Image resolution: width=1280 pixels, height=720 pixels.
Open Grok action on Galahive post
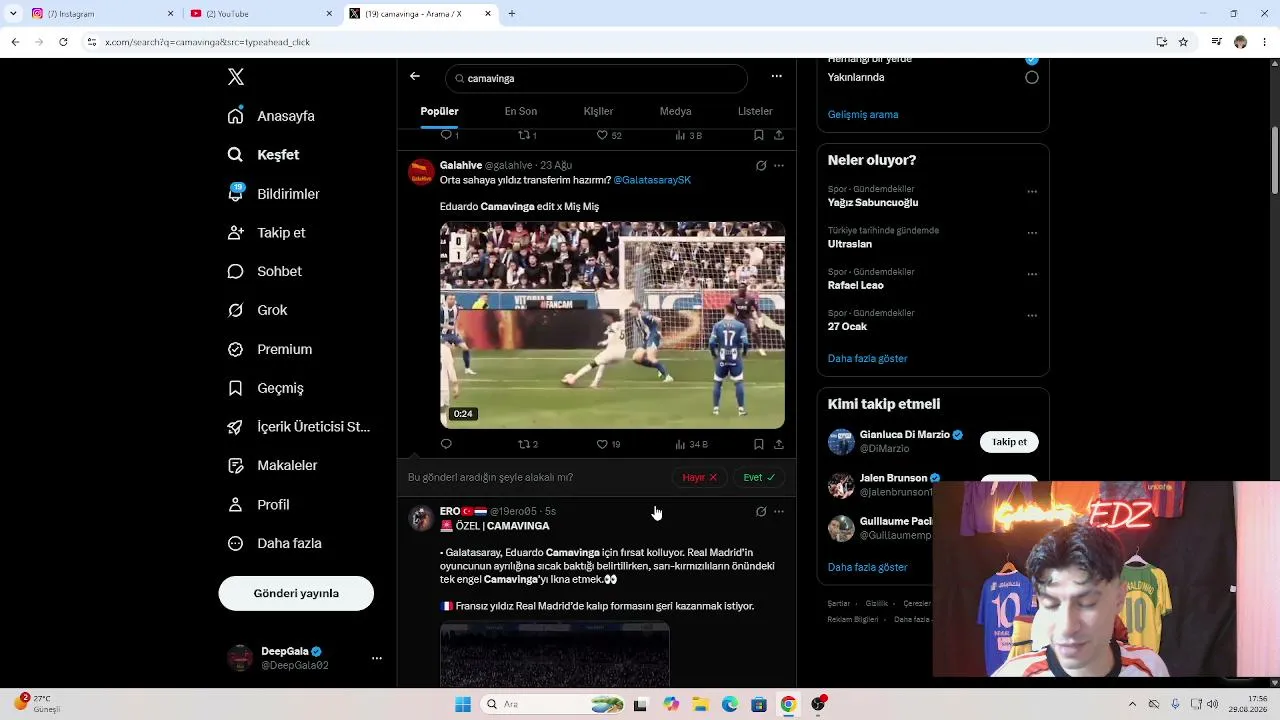761,166
